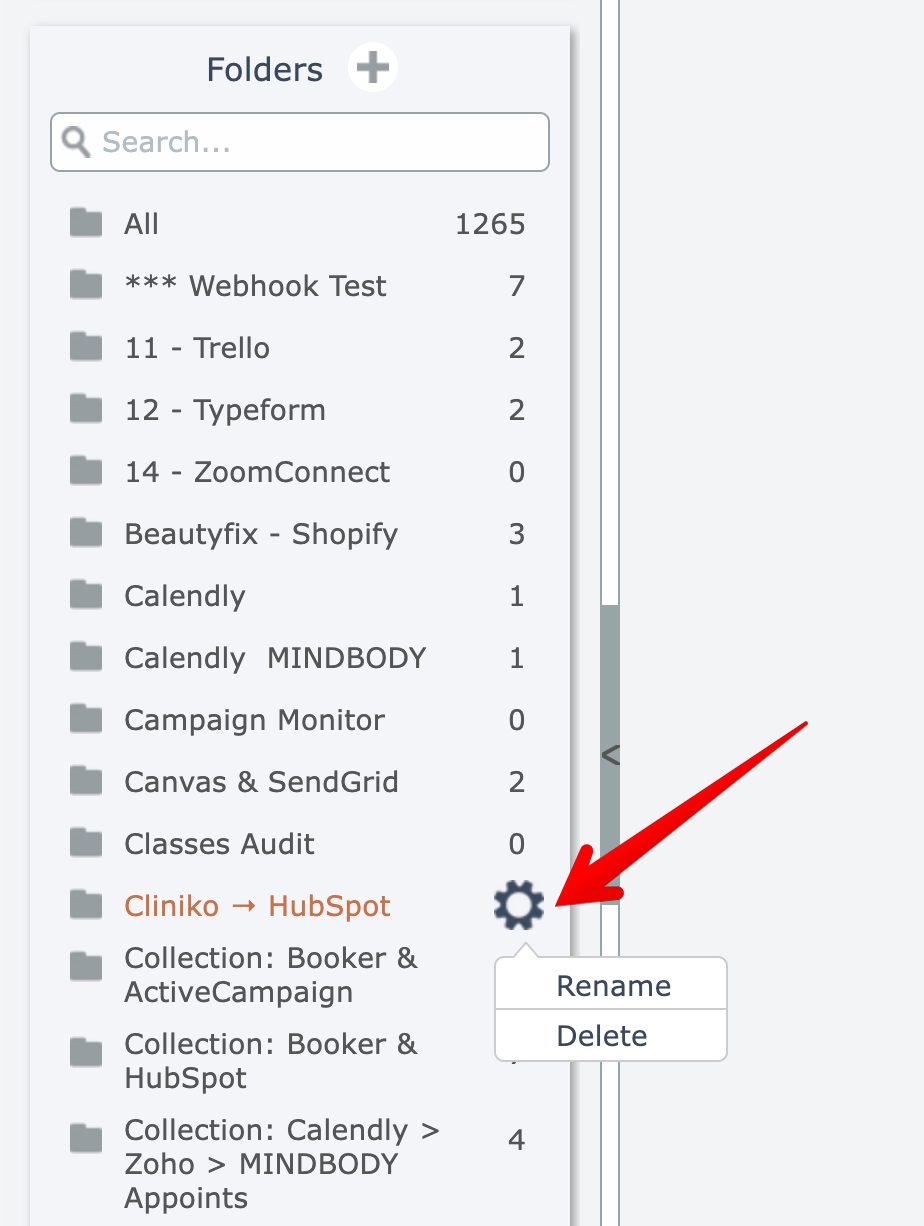Click the folder icon beside 11 - Trello
Viewport: 924px width, 1226px height.
point(87,347)
